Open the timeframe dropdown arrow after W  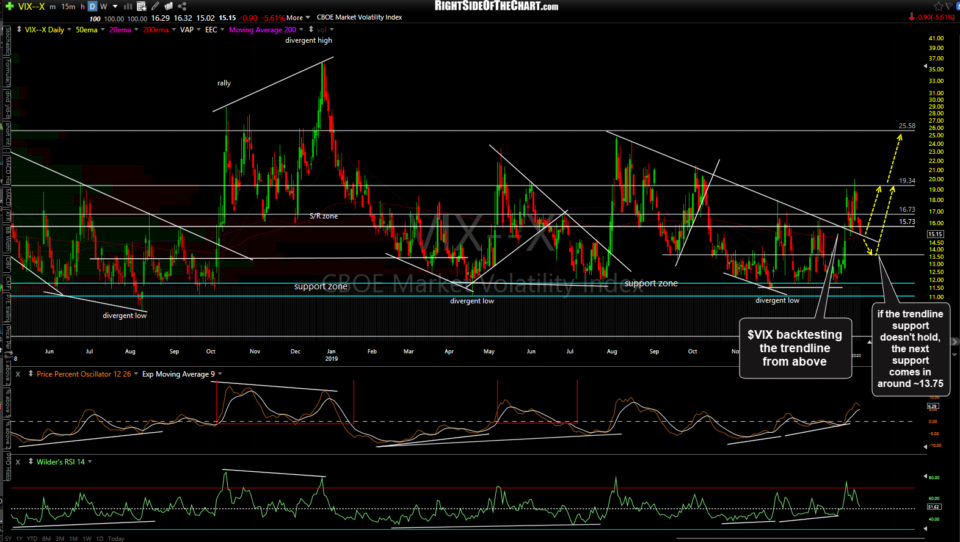coord(115,7)
